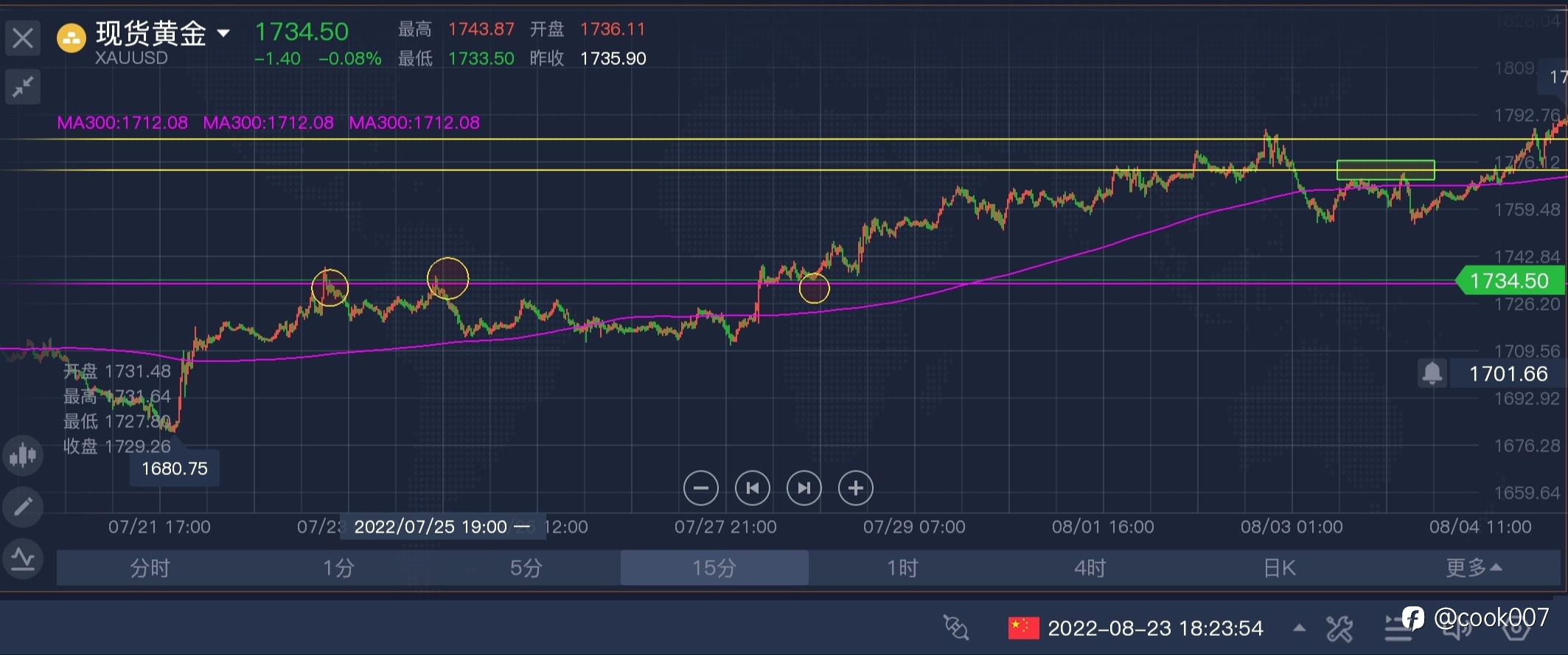
Task: Expand the tray arrow beside the clock
Action: [x=1299, y=628]
